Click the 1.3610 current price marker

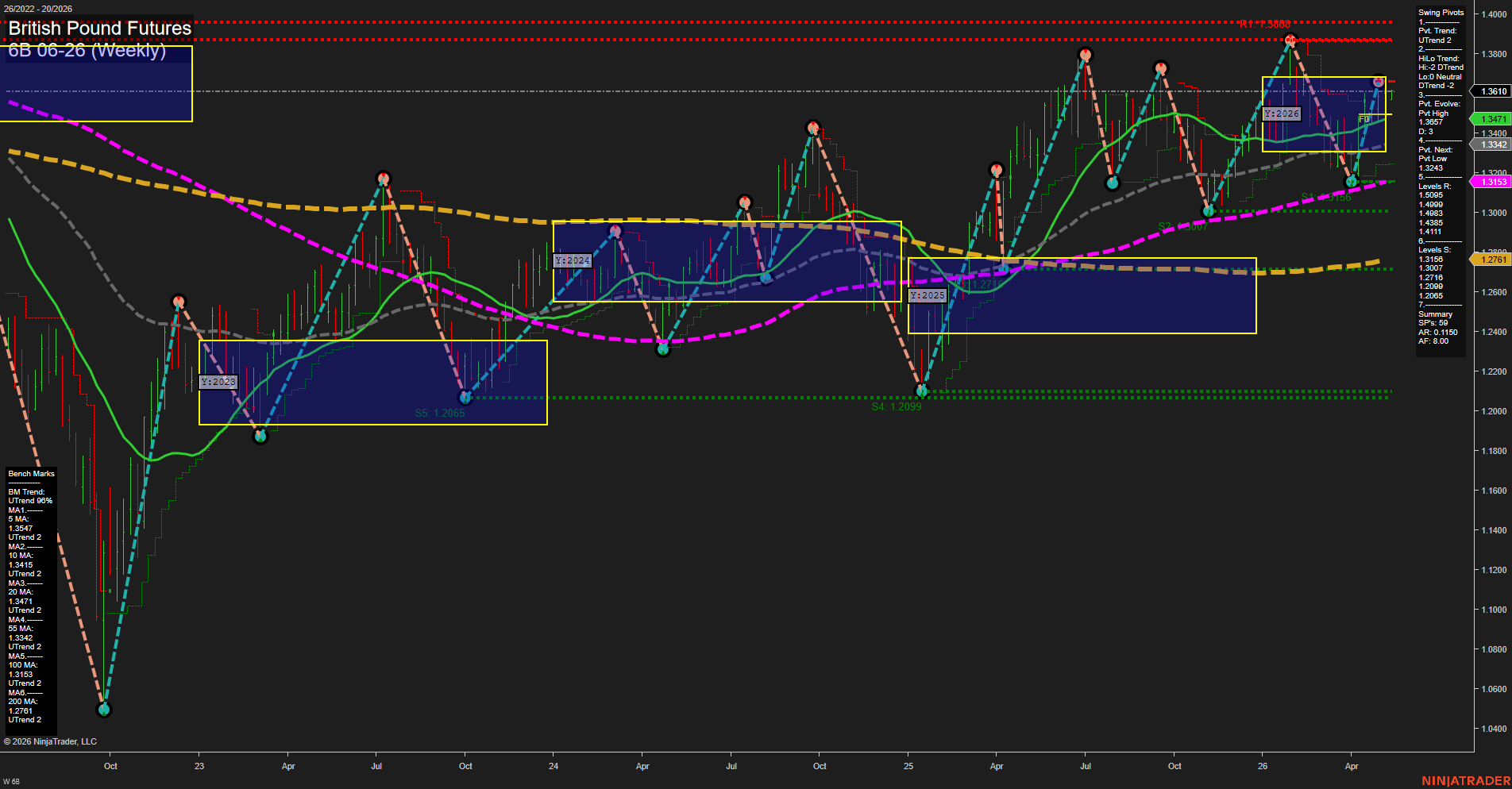tap(1492, 91)
